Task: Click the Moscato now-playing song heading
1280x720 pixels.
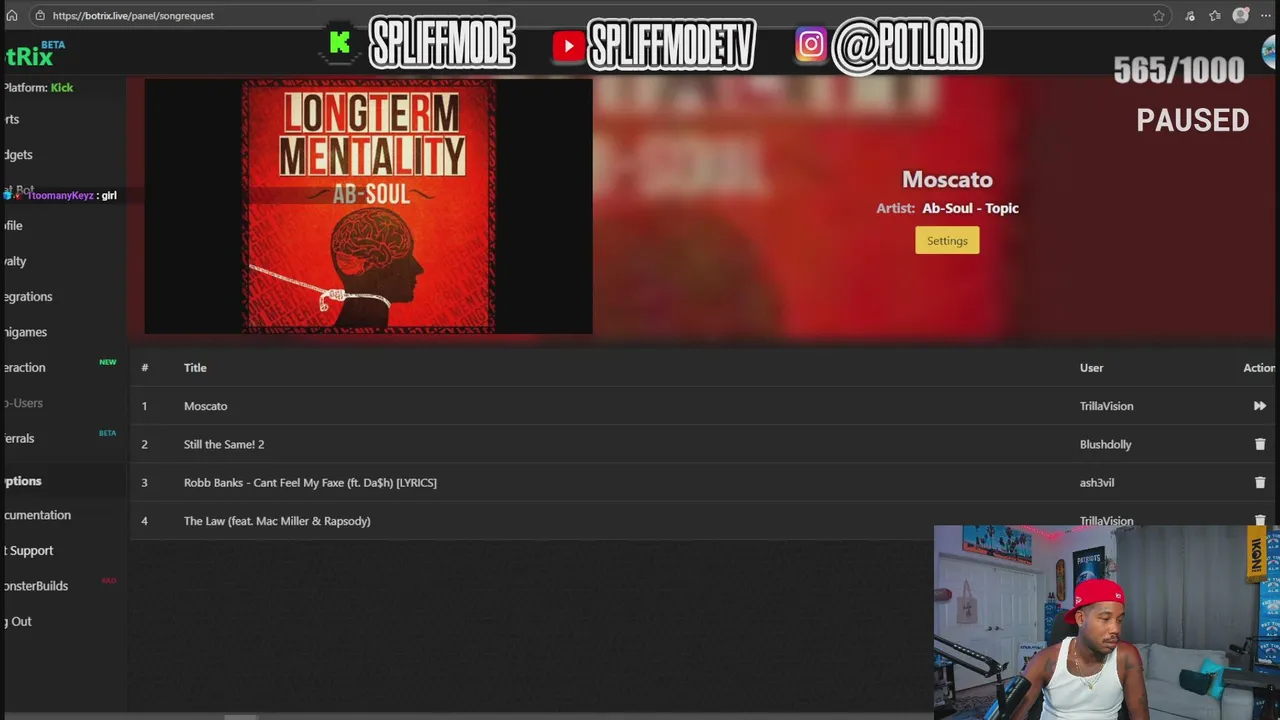Action: pos(947,180)
